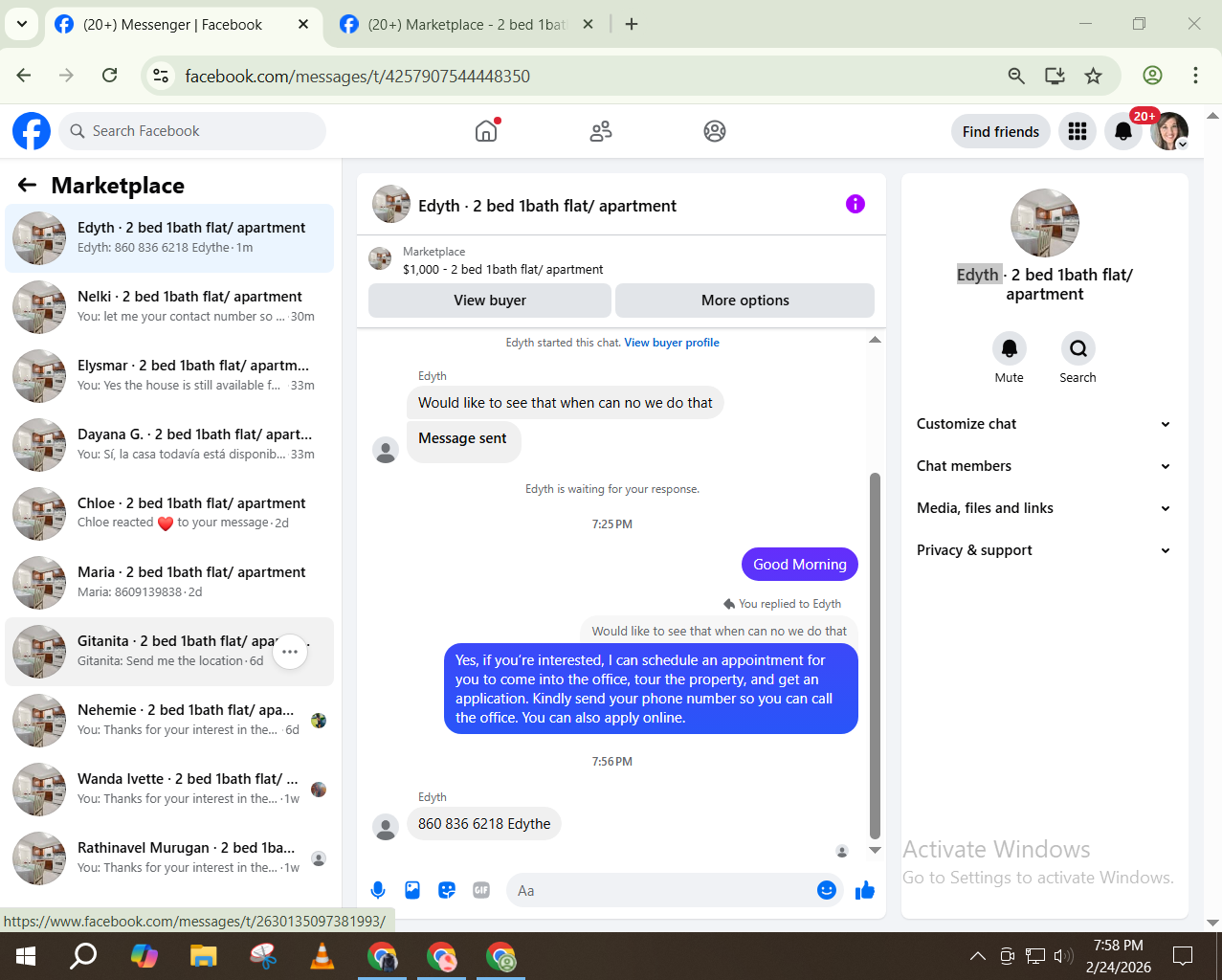Viewport: 1222px width, 980px height.
Task: Navigate back in browser
Action: tap(24, 76)
